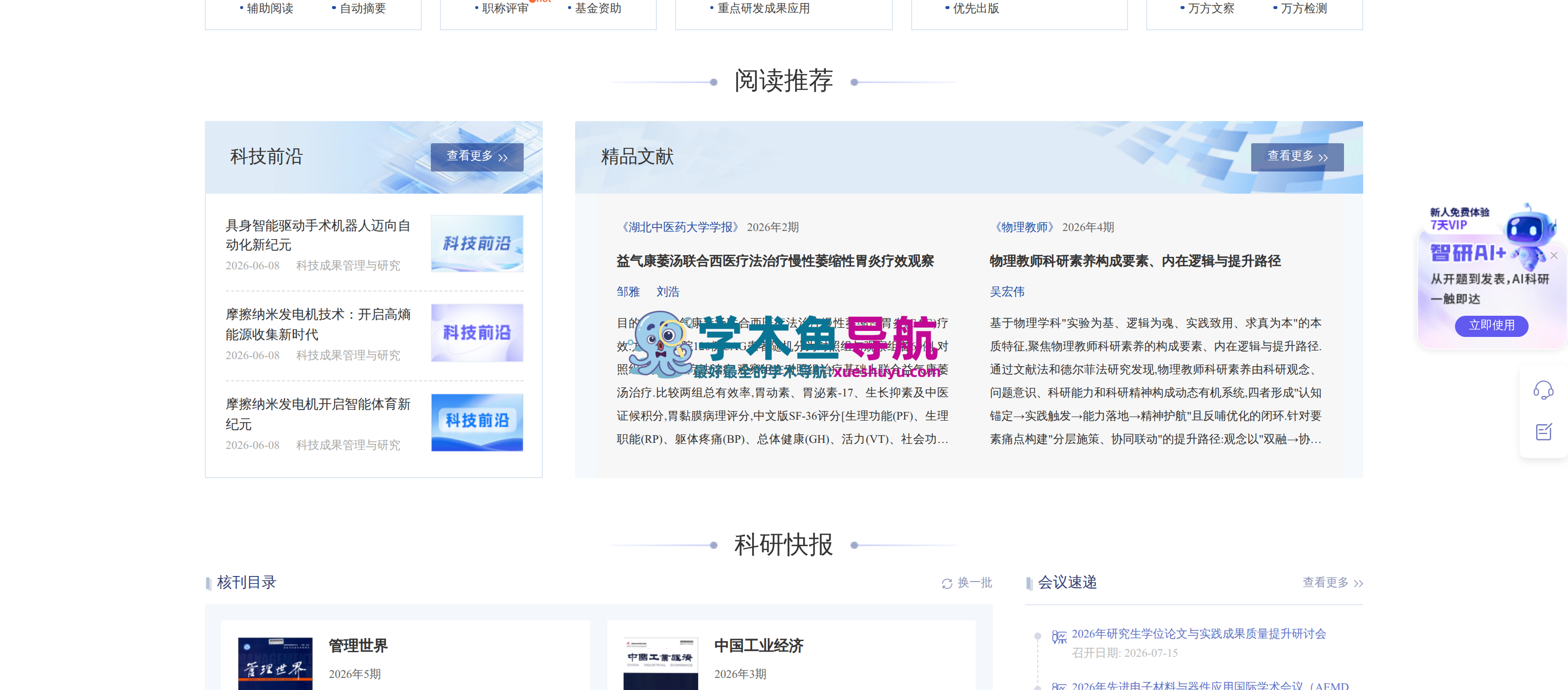The image size is (1568, 690).
Task: Click thumbnail beside 智能体育新纪元 article
Action: [x=477, y=422]
